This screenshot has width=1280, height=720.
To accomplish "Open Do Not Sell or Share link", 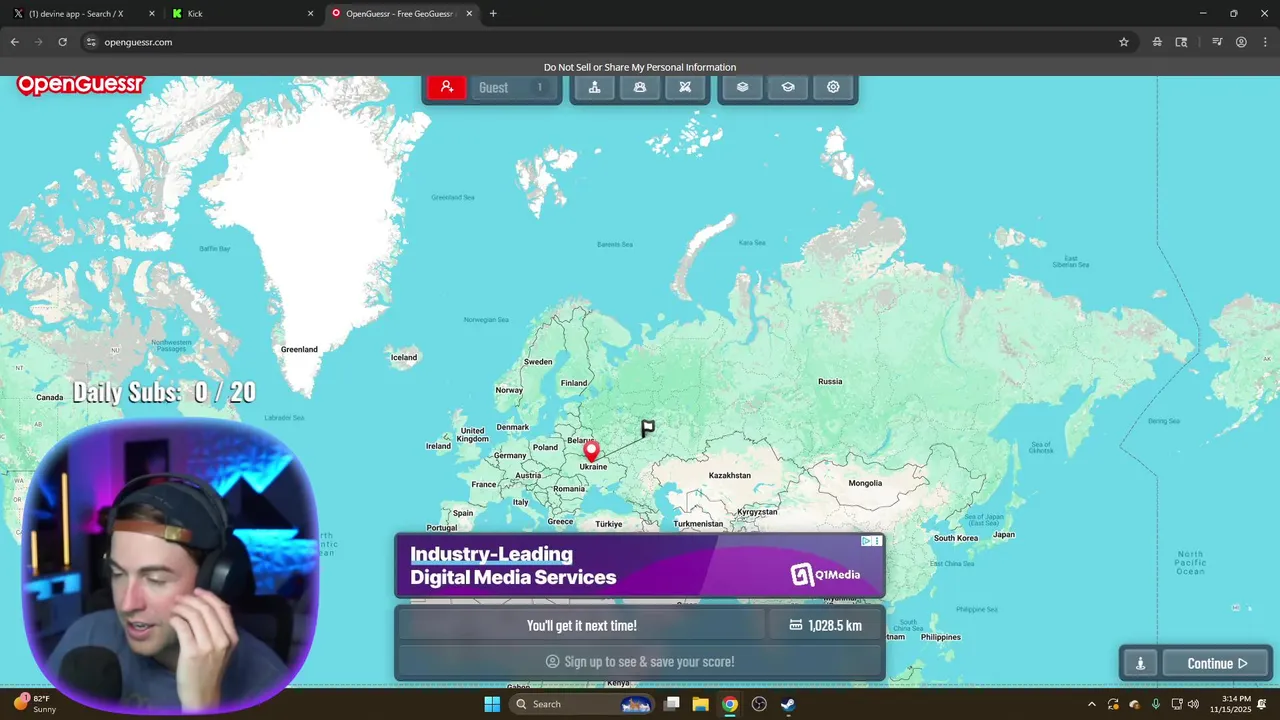I will coord(640,67).
